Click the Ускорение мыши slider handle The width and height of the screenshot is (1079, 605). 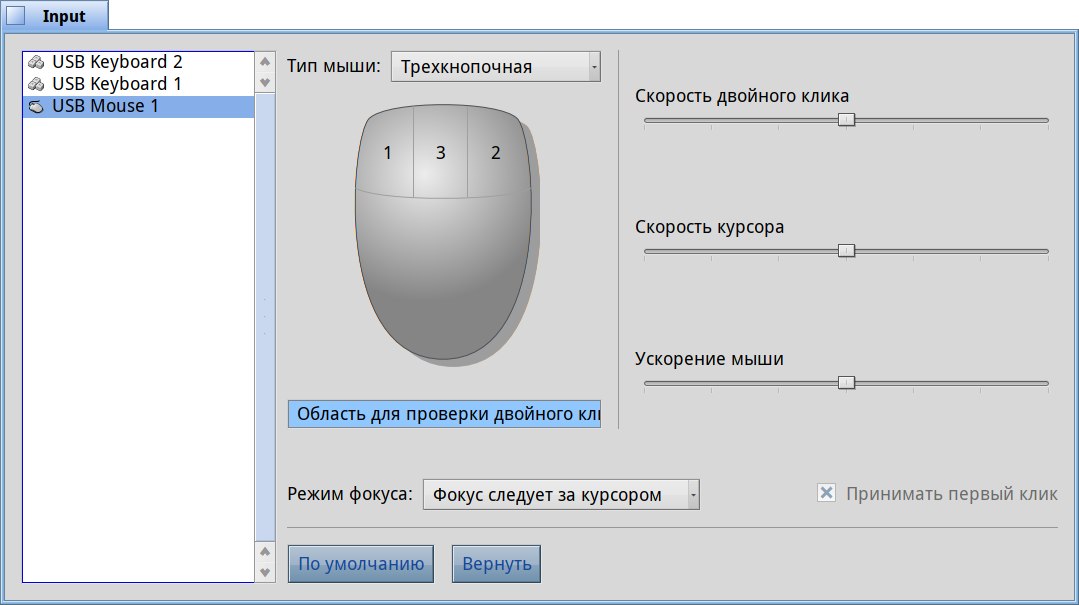pyautogui.click(x=846, y=383)
